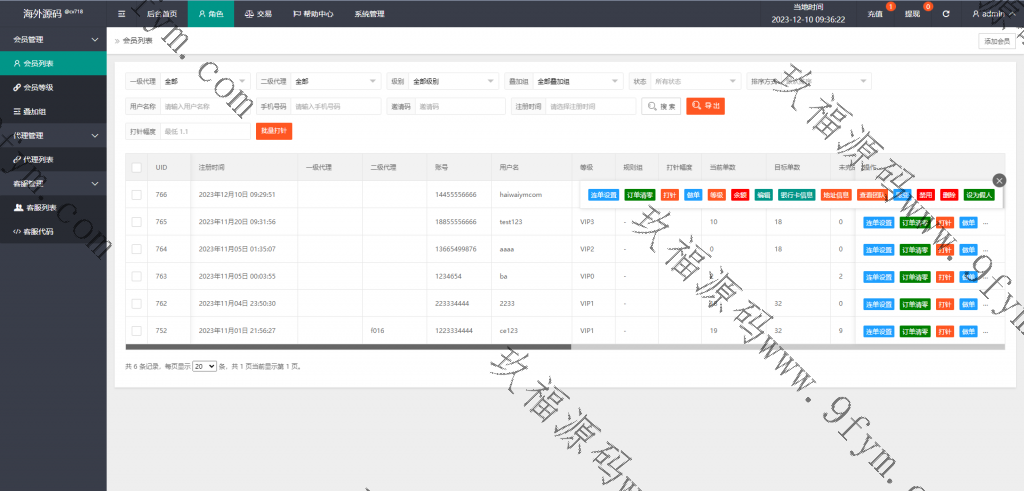Switch to the 交易 top tab
The image size is (1024, 491).
(x=258, y=14)
